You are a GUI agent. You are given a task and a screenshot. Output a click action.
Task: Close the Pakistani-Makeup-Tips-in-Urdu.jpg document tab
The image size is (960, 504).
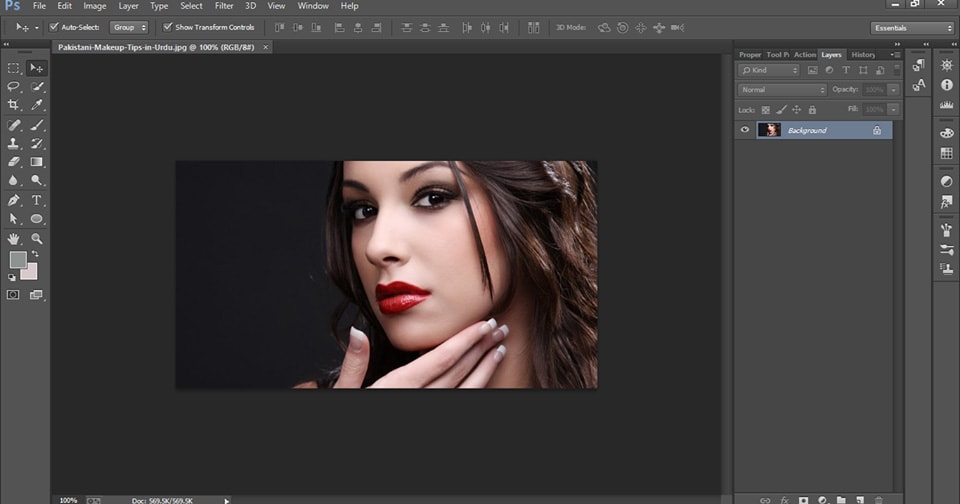[x=264, y=47]
